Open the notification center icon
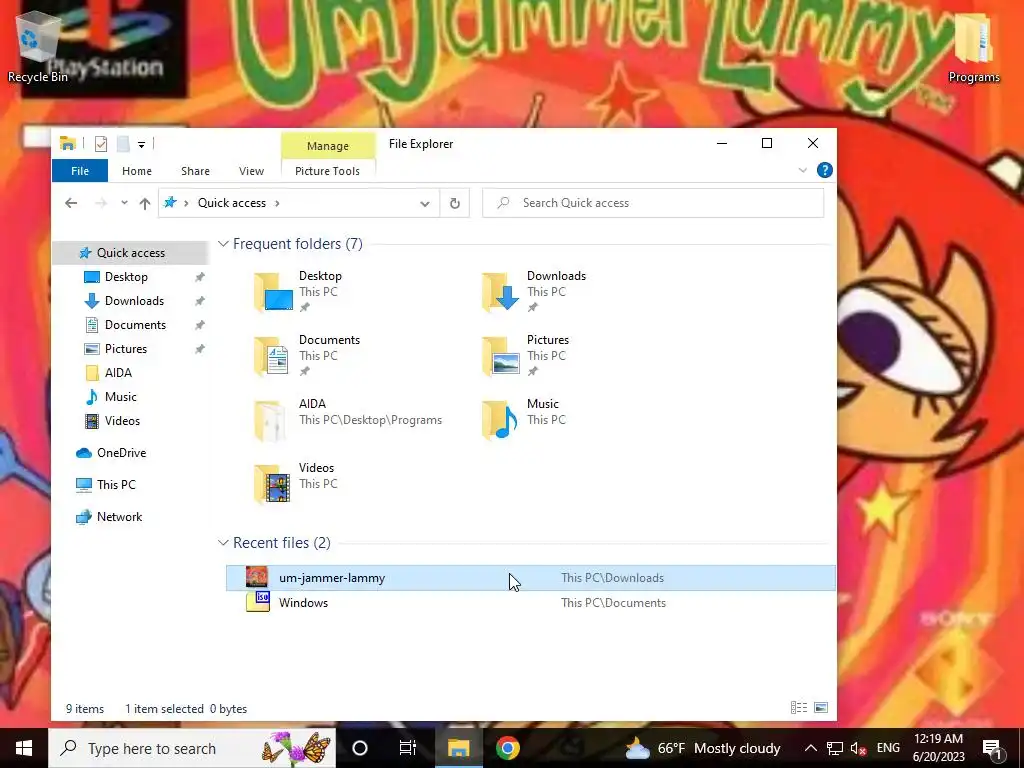 pyautogui.click(x=993, y=748)
